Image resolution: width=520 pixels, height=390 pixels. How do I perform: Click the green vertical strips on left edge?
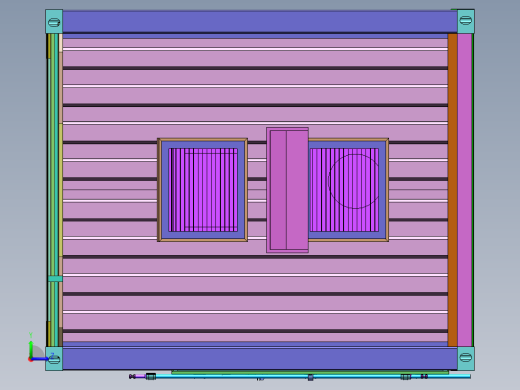click(x=53, y=190)
